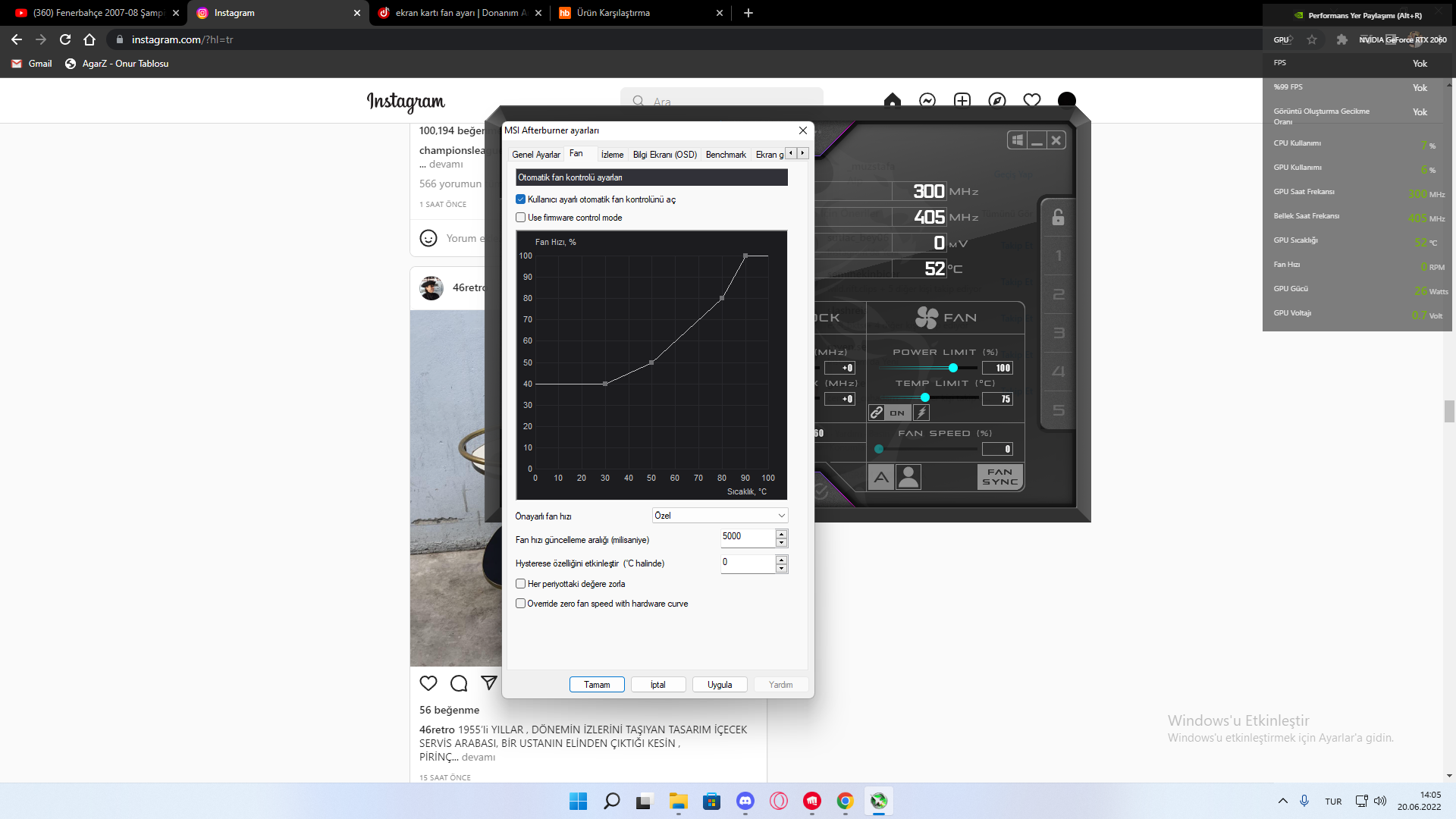Screen dimensions: 1456x819
Task: Check 'Override zero fan speed with hardware curve'
Action: [520, 604]
